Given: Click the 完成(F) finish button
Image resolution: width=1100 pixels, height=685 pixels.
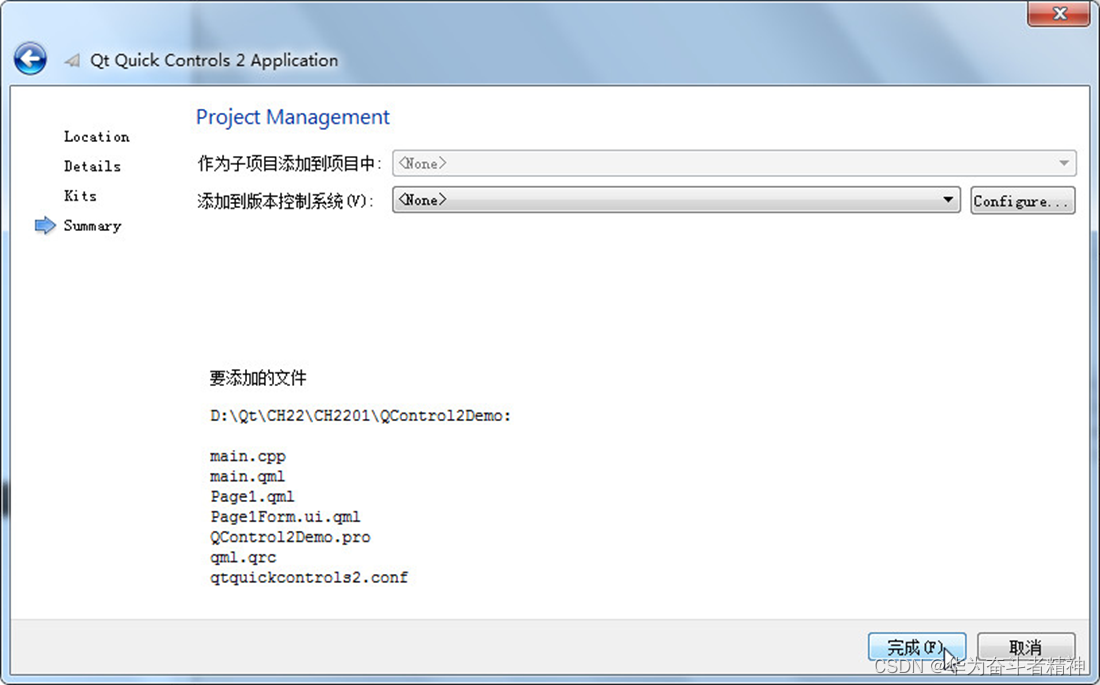Looking at the screenshot, I should 916,646.
